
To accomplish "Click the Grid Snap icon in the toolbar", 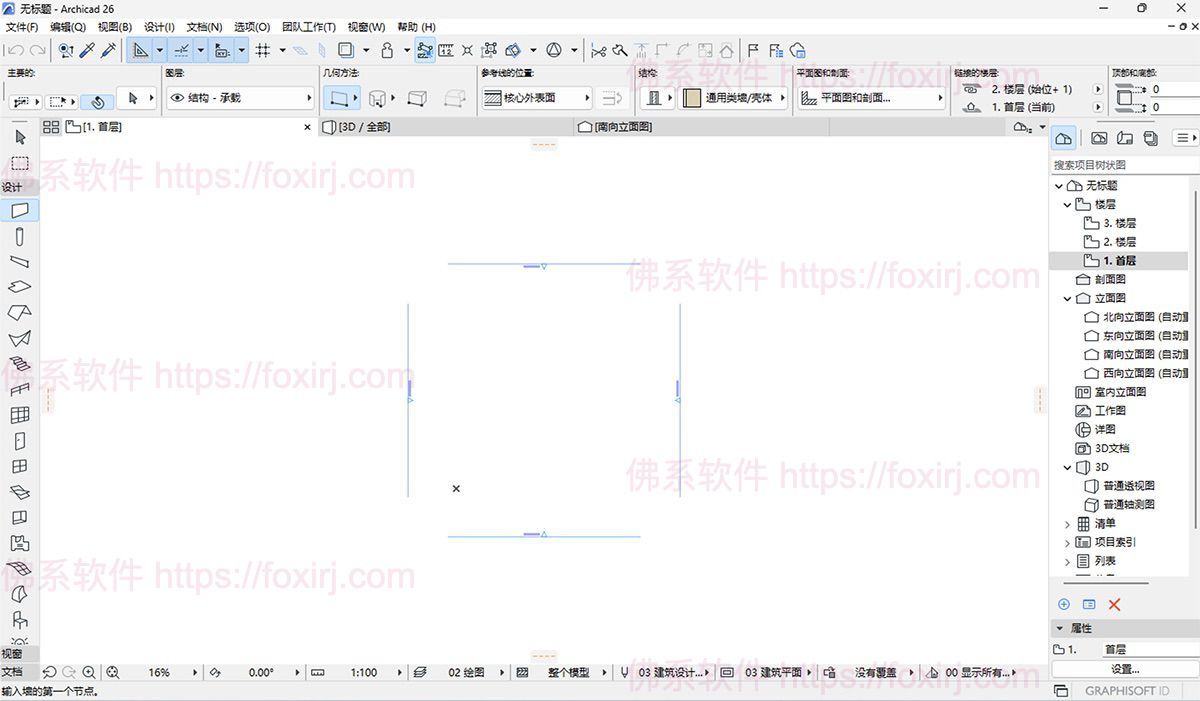I will (265, 50).
